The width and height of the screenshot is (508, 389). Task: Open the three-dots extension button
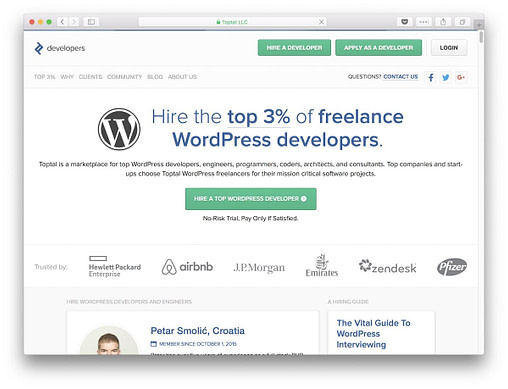[424, 22]
